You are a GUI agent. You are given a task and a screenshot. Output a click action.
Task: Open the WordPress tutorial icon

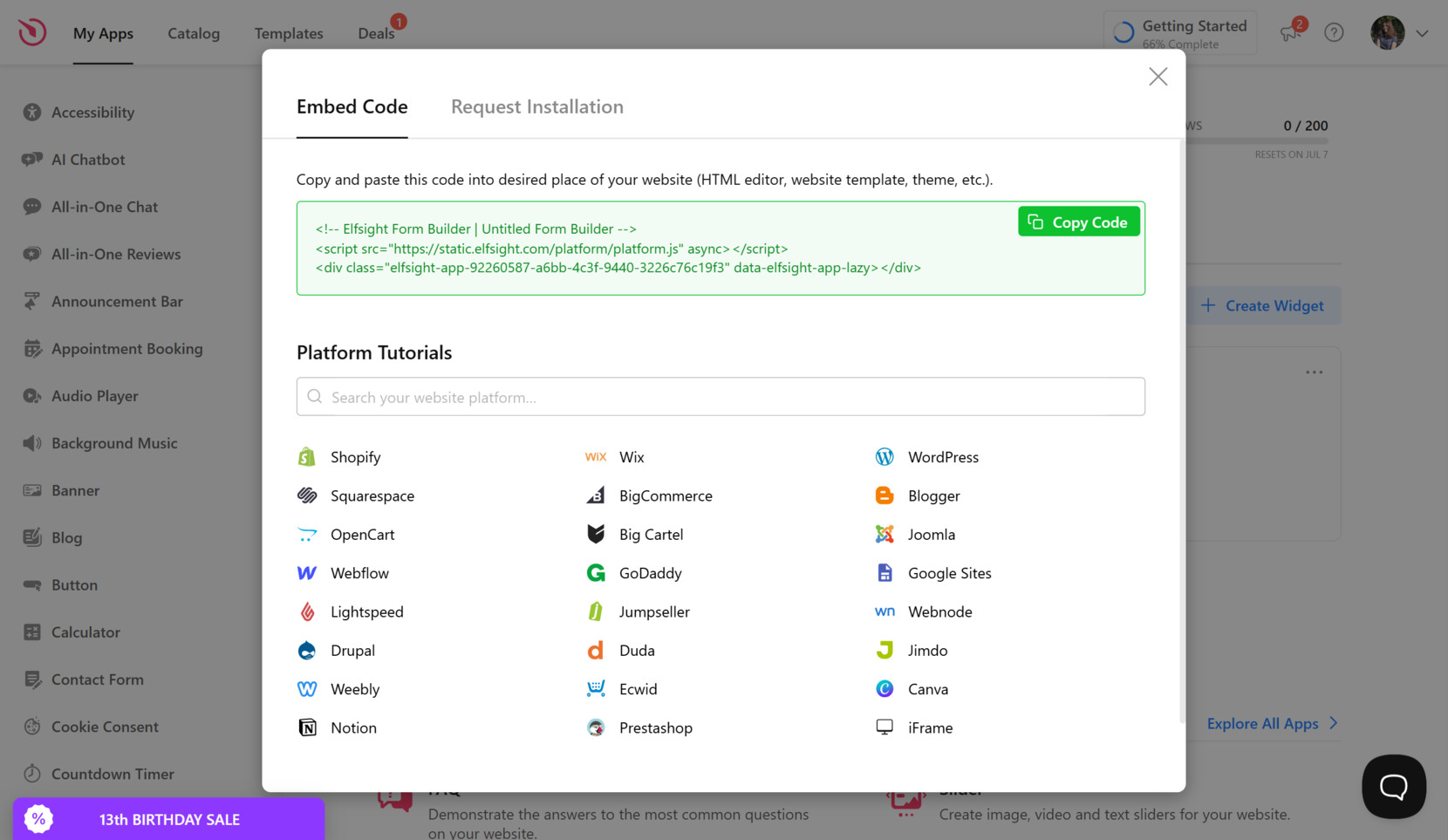pyautogui.click(x=885, y=457)
